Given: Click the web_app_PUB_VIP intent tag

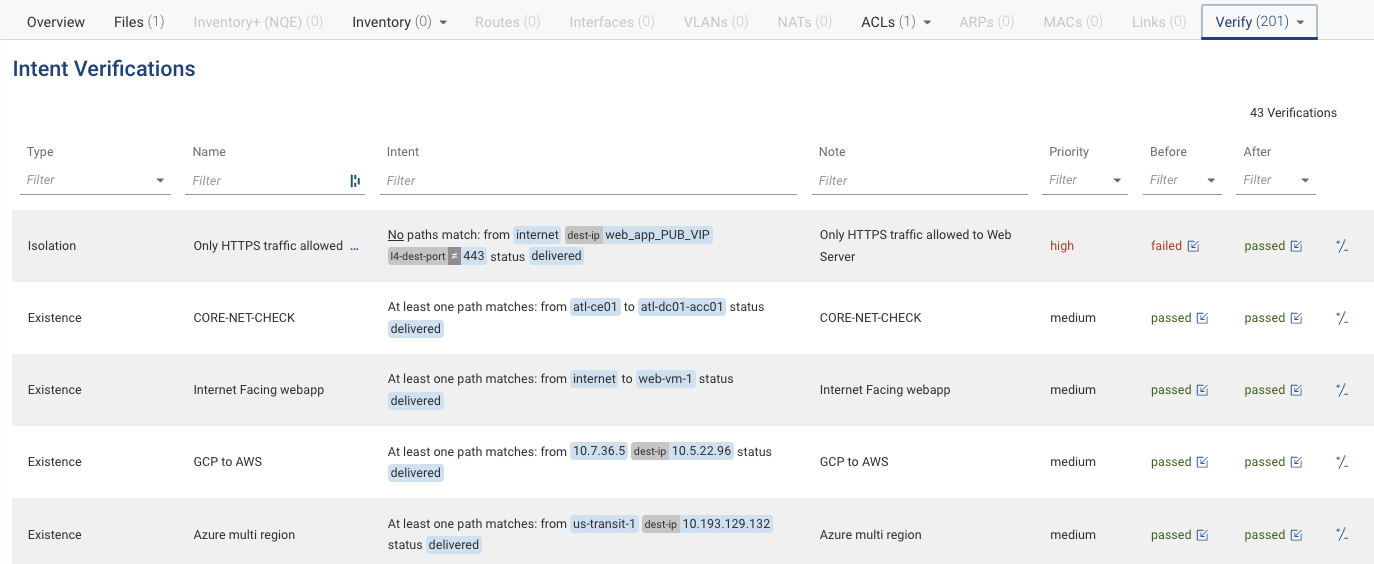Looking at the screenshot, I should tap(658, 235).
